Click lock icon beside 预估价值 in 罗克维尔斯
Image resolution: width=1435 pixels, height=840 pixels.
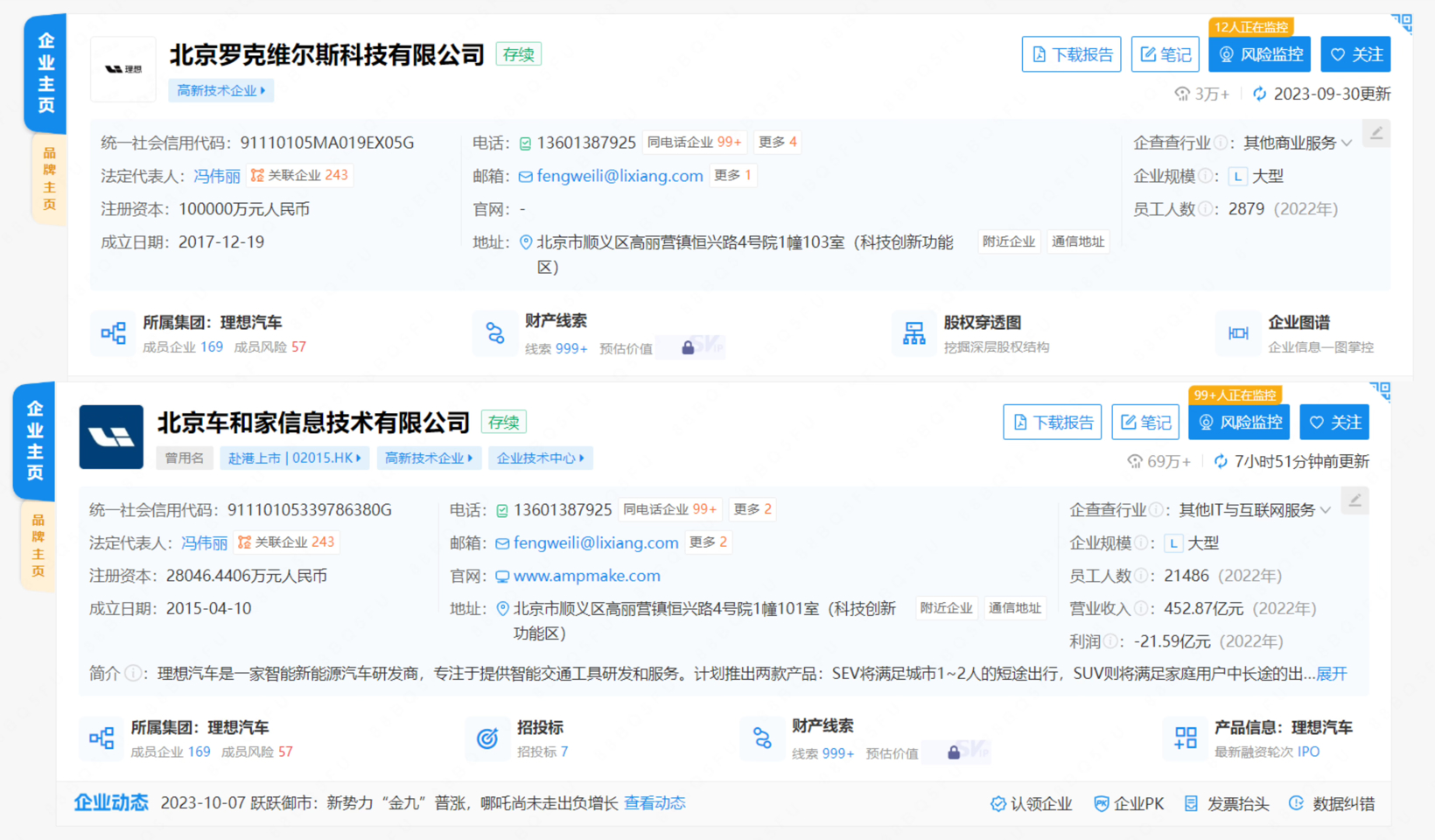[x=688, y=348]
